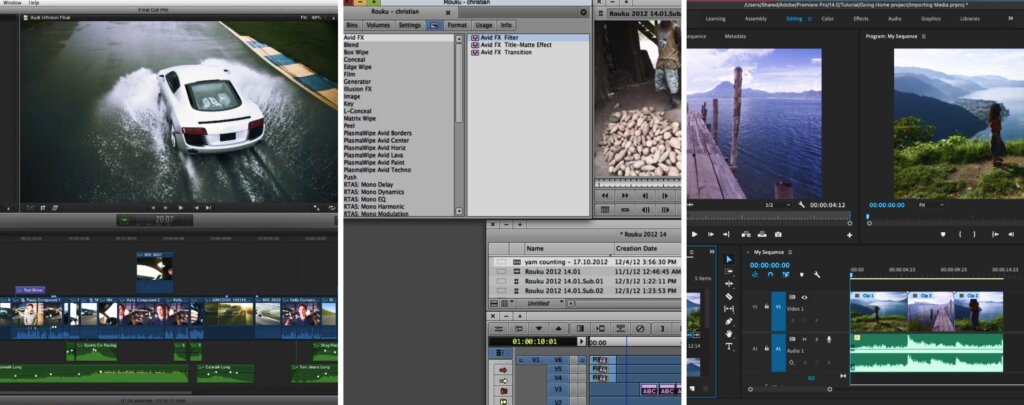Open the Source monitor wrench settings
1024x405 pixels.
(801, 205)
